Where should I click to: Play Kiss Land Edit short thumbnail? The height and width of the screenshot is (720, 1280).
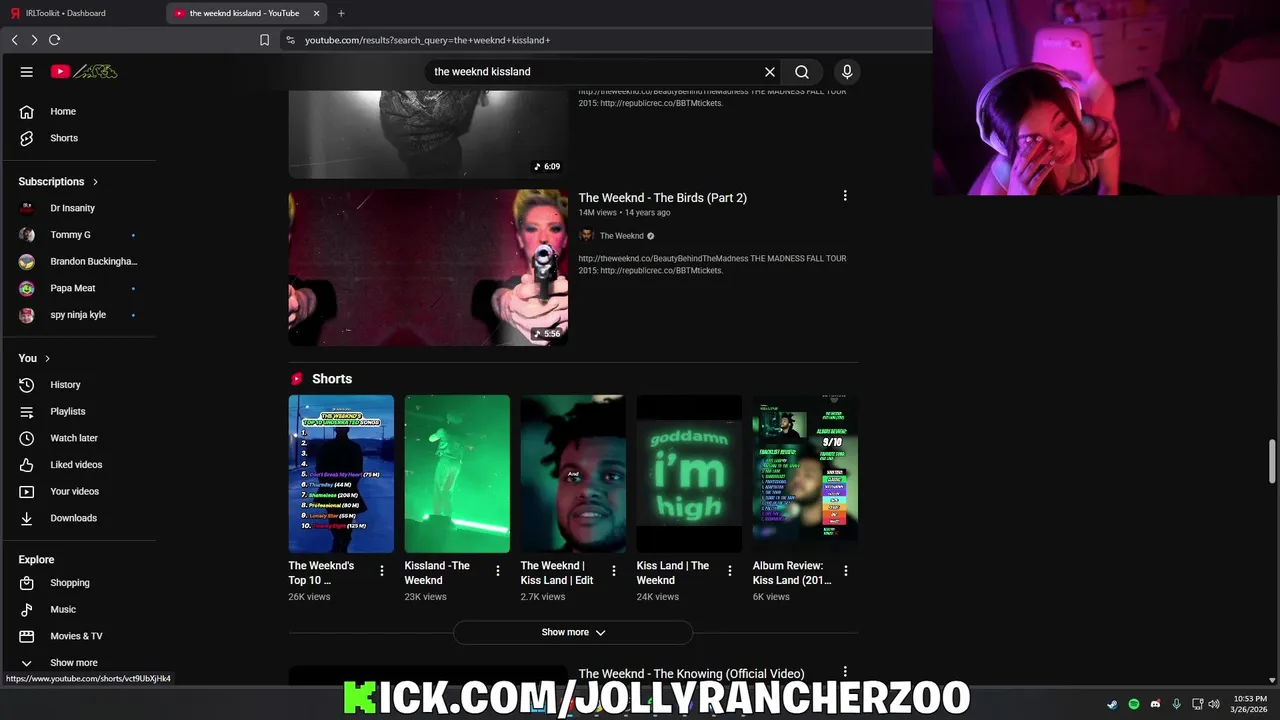click(x=573, y=474)
